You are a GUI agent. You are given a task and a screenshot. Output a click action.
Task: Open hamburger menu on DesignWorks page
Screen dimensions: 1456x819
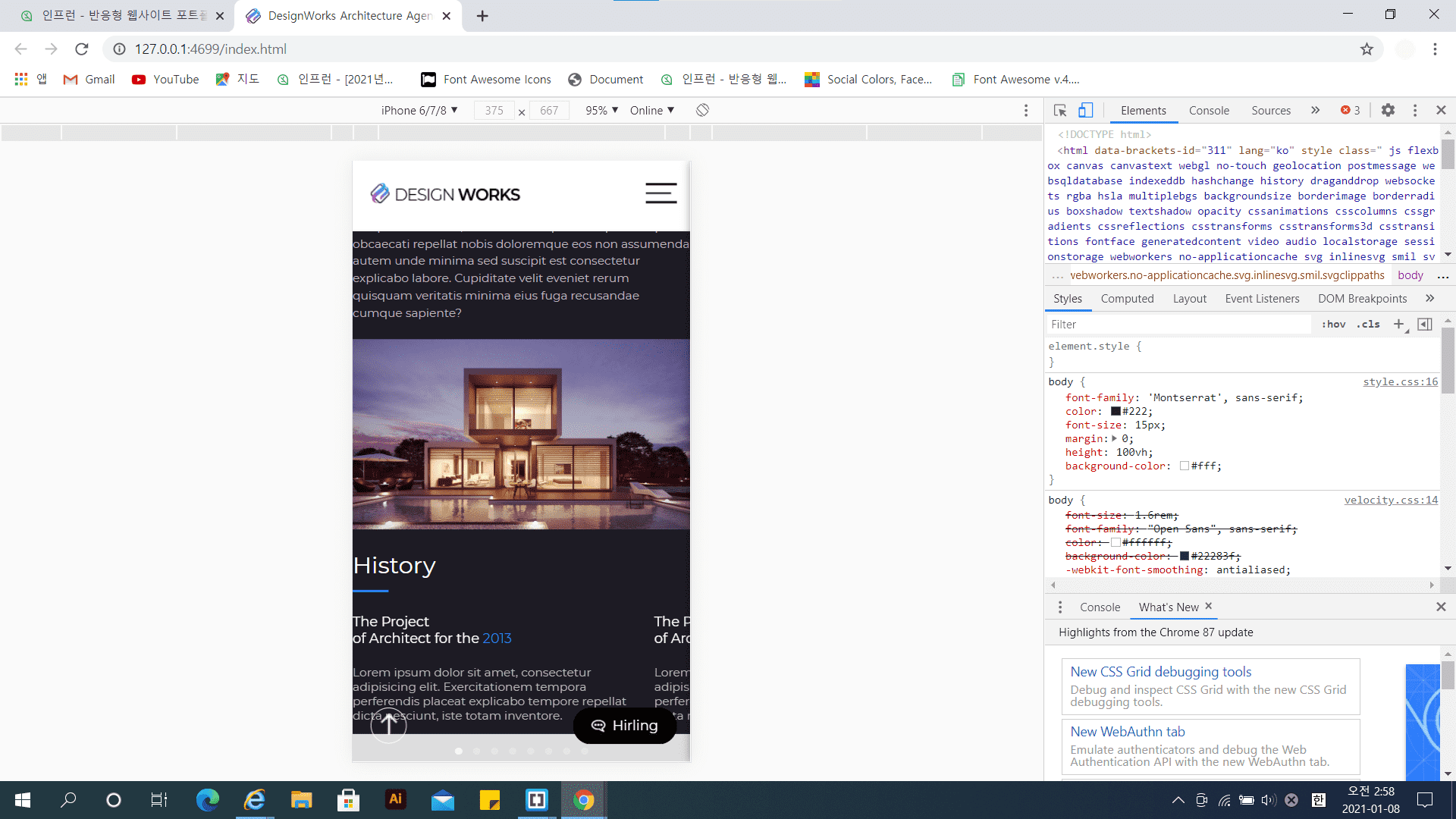pos(661,193)
